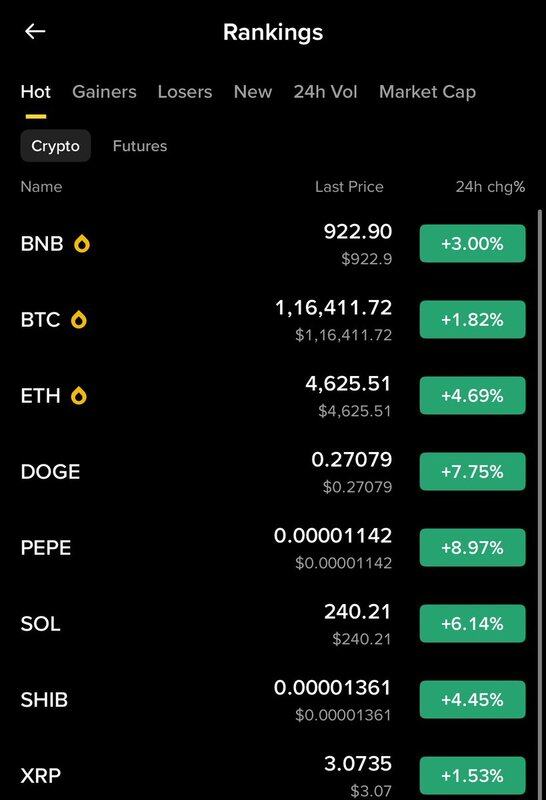This screenshot has height=800, width=546.
Task: Open the SHIB coin entry
Action: (x=273, y=699)
